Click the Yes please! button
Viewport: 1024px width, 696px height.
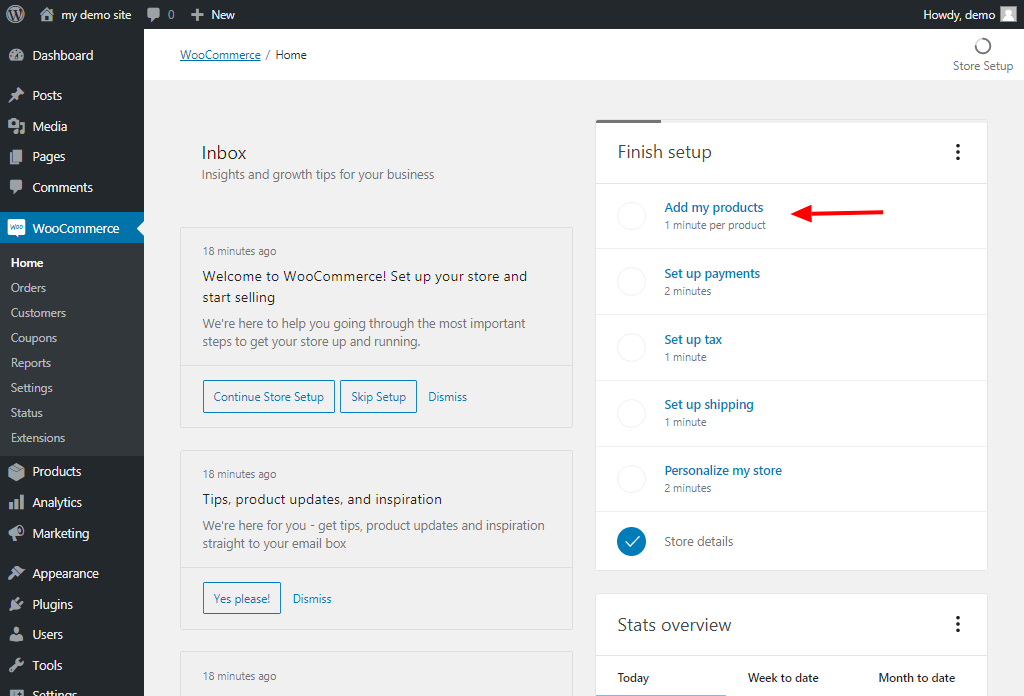pyautogui.click(x=242, y=598)
